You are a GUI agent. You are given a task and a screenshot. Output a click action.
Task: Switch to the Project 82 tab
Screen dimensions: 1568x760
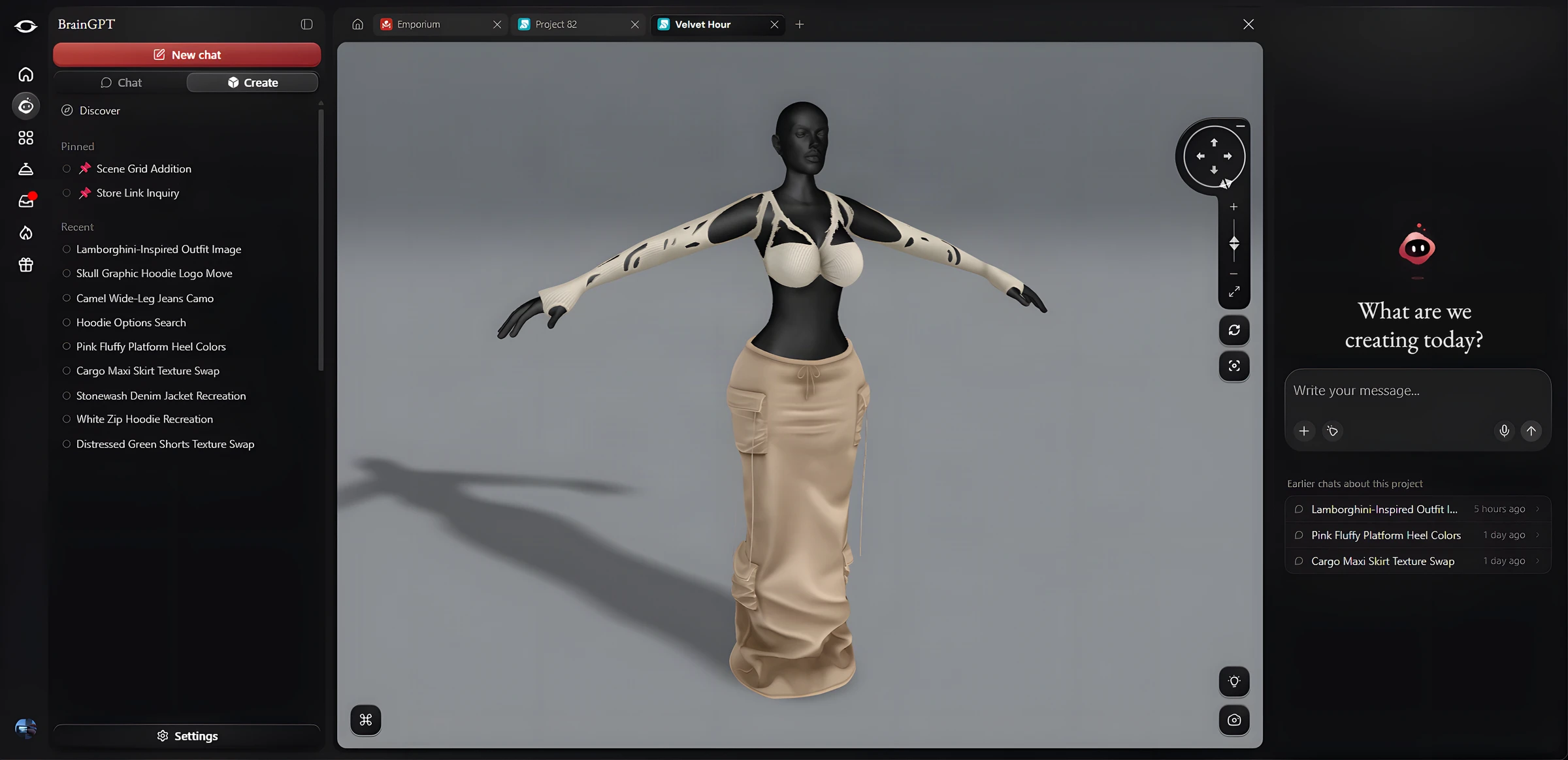(578, 24)
